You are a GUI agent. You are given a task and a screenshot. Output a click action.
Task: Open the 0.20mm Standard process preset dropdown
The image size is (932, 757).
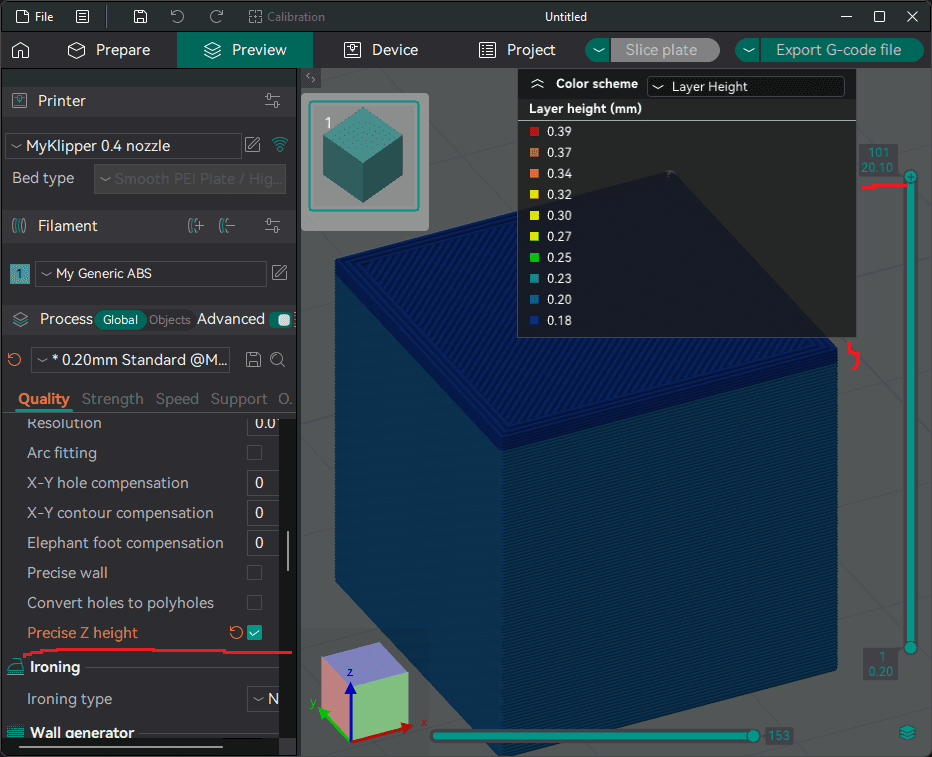click(x=131, y=359)
